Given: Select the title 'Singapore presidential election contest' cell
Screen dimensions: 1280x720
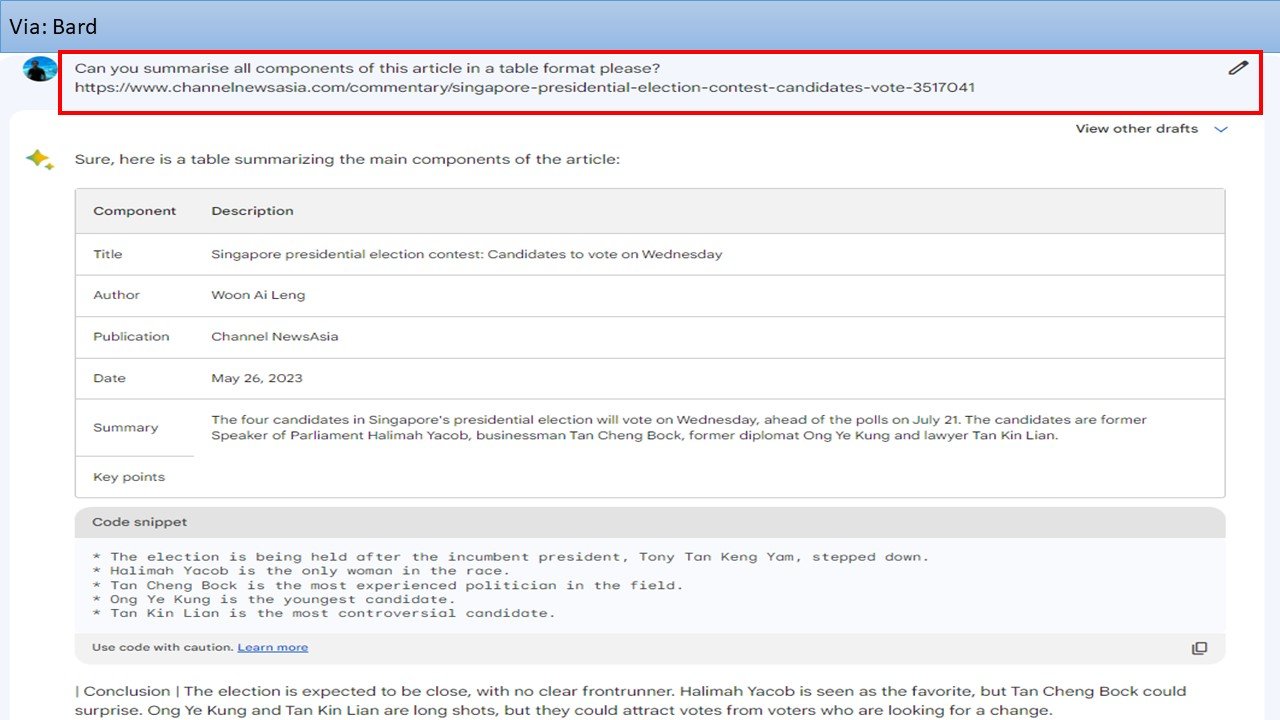Looking at the screenshot, I should (x=466, y=254).
